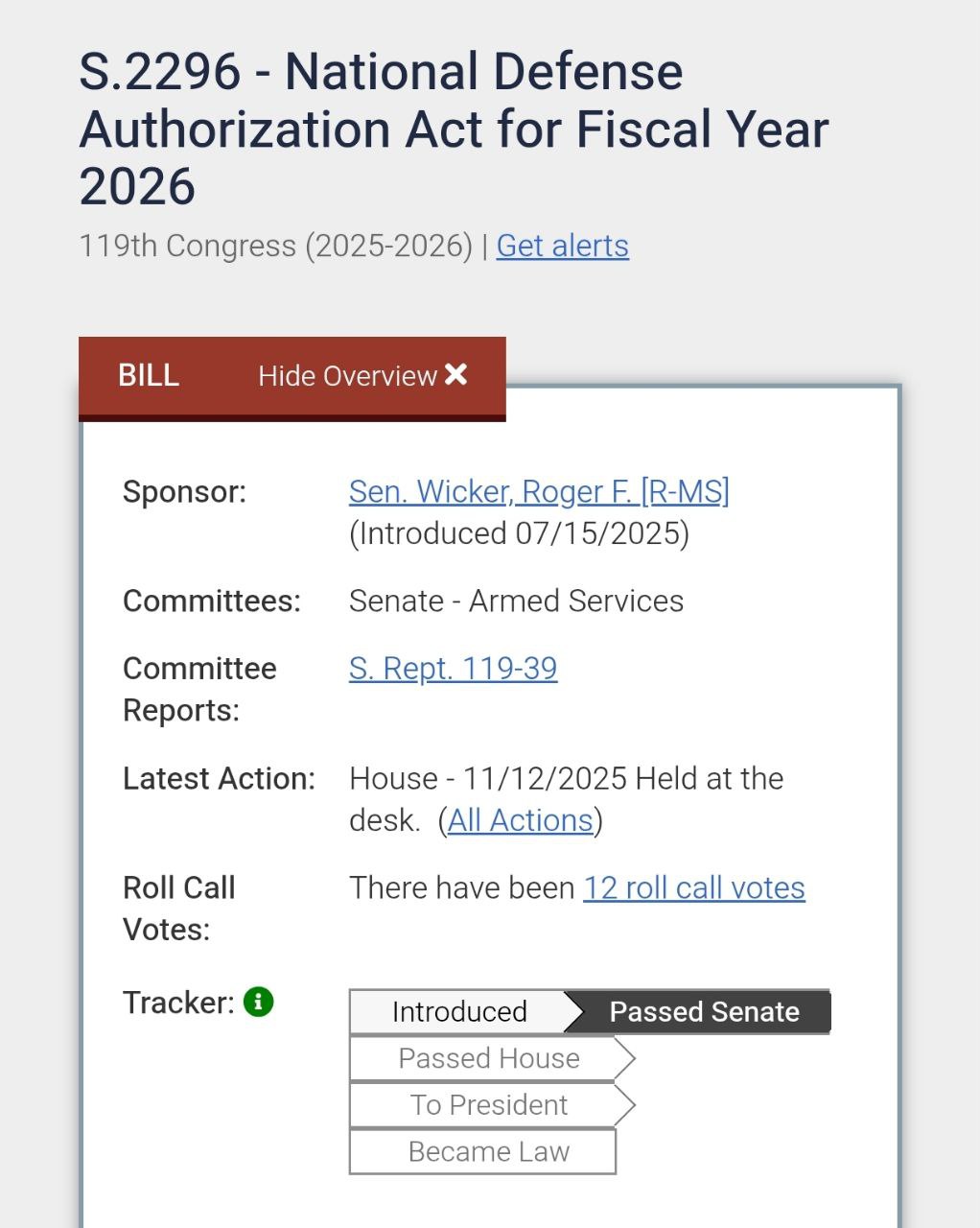Click the Tracker label text
Screen dimensions: 980x1228
coord(178,1003)
